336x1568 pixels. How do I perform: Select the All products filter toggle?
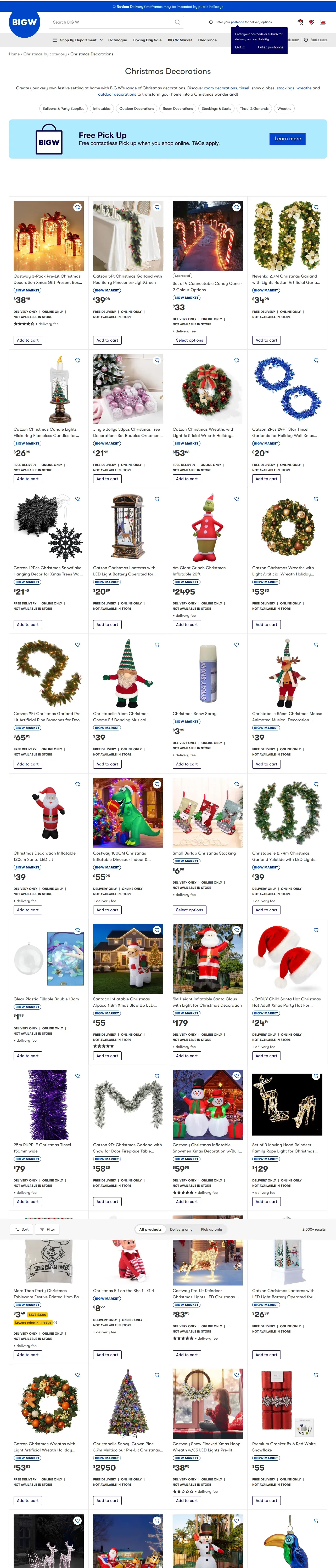click(x=150, y=1230)
